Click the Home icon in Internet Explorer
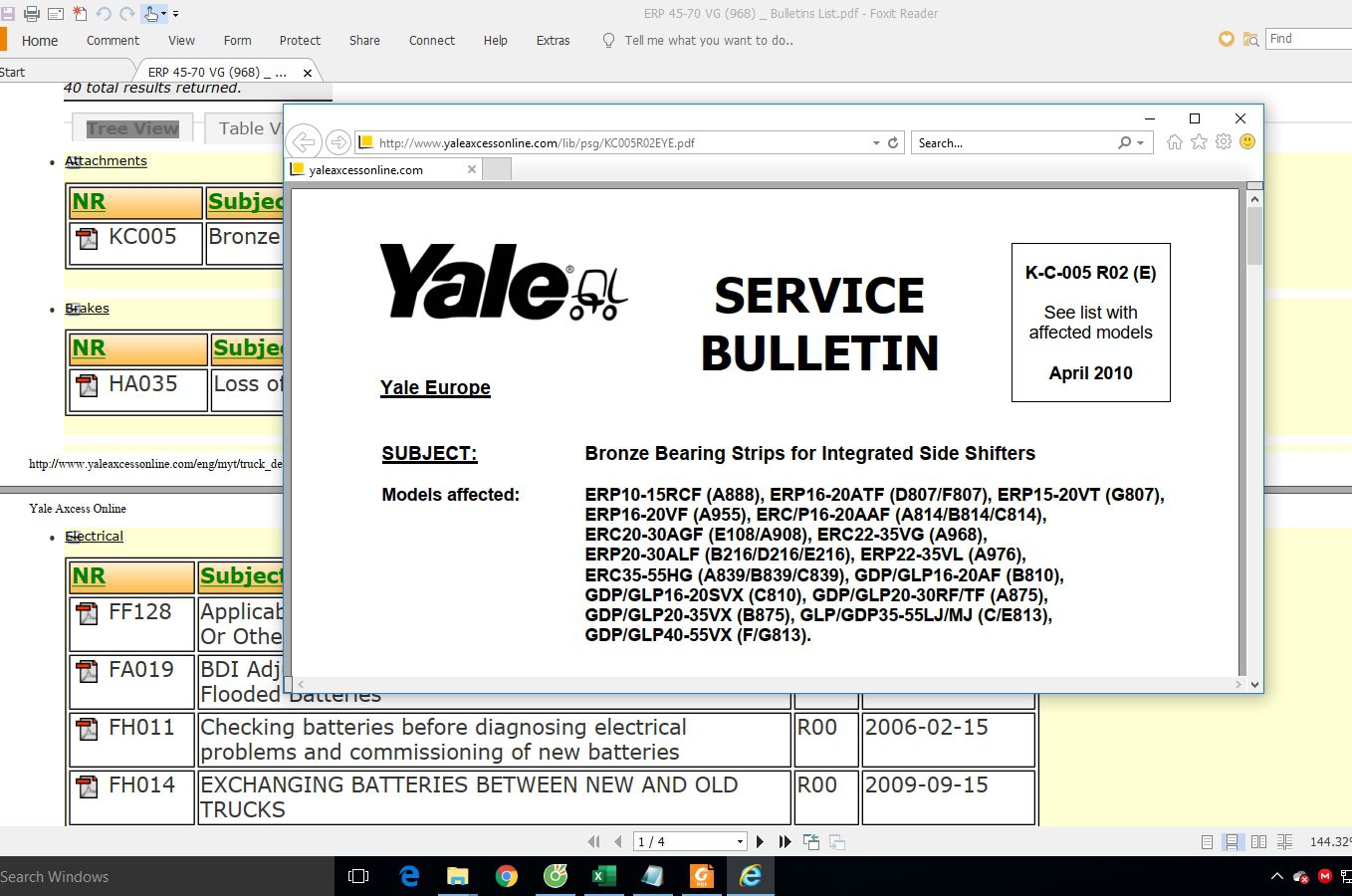The height and width of the screenshot is (896, 1352). pyautogui.click(x=1175, y=142)
